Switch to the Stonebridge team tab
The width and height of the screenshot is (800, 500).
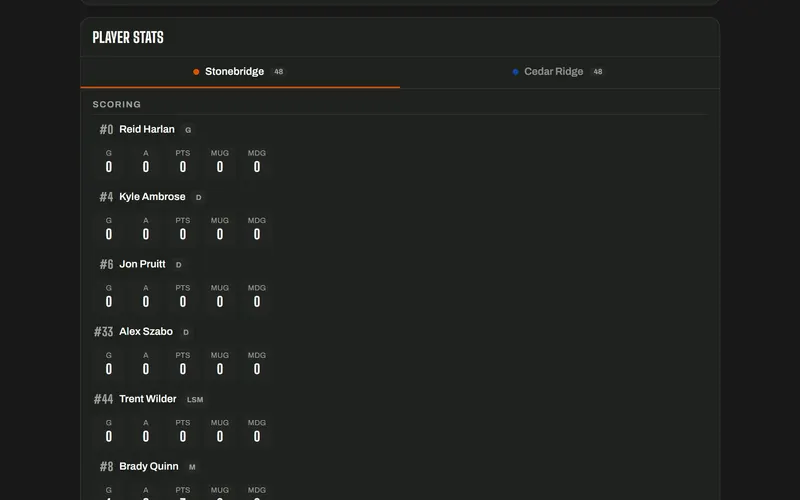point(240,72)
